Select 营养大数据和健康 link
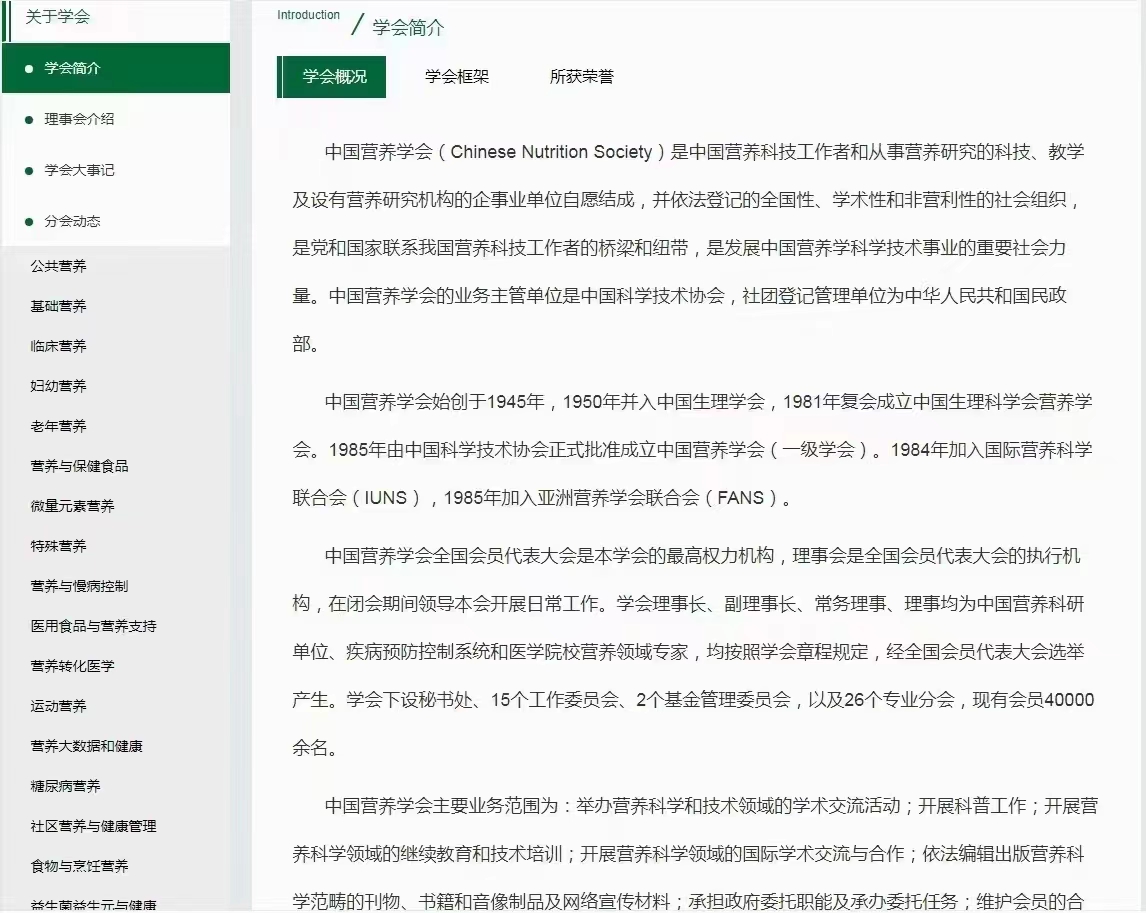Image resolution: width=1146 pixels, height=913 pixels. [86, 746]
